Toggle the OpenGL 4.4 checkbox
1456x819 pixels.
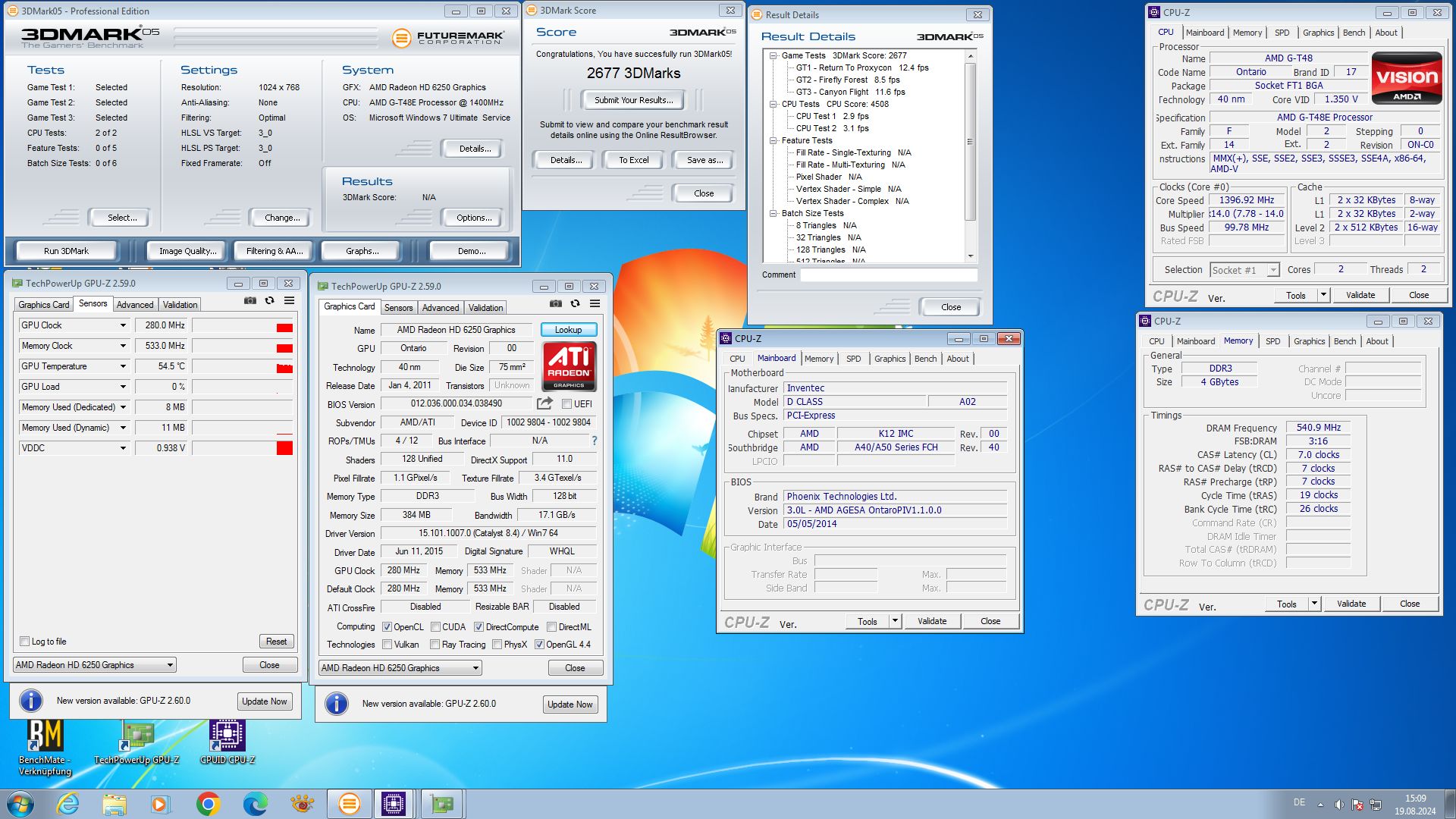tap(539, 645)
